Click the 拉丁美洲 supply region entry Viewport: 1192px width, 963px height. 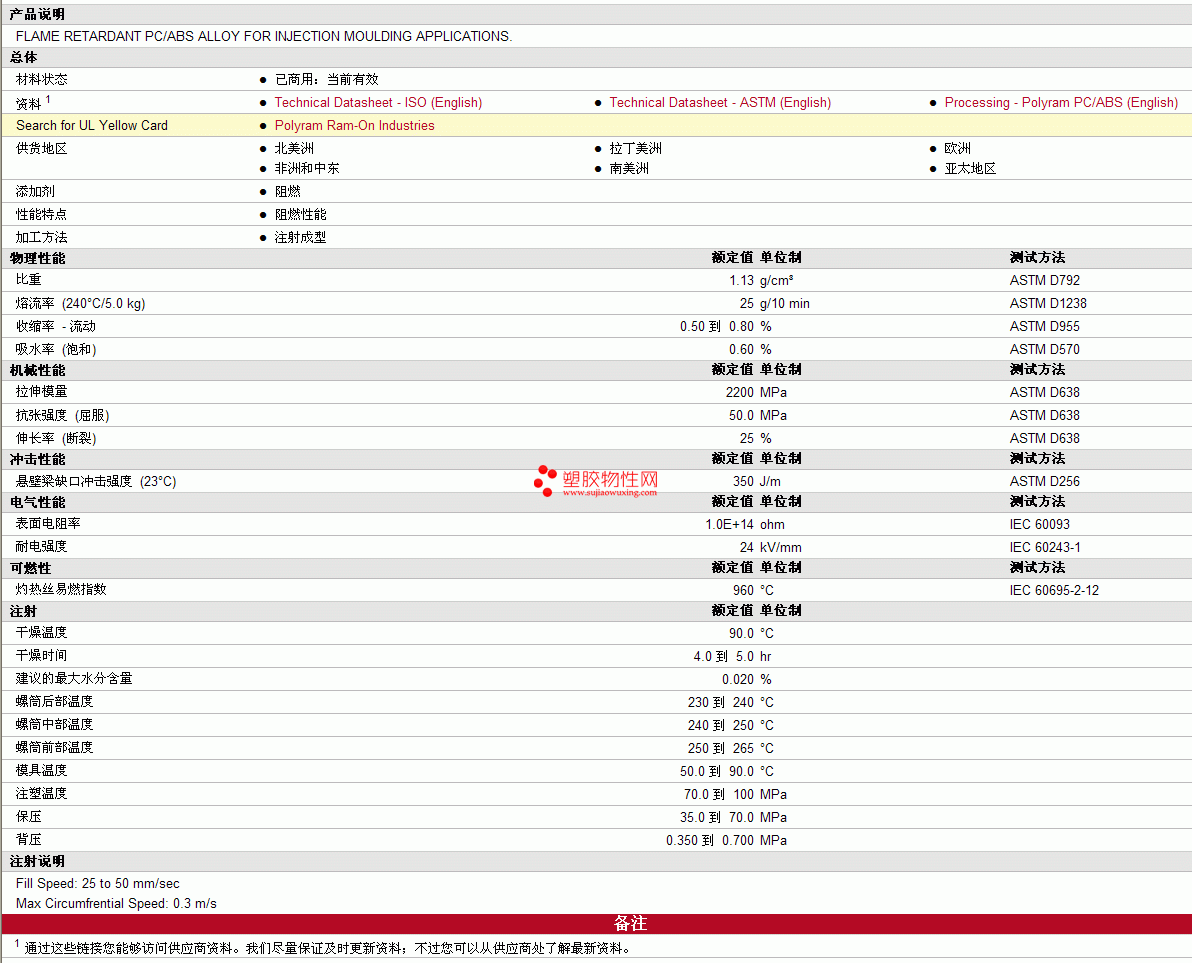pyautogui.click(x=636, y=148)
